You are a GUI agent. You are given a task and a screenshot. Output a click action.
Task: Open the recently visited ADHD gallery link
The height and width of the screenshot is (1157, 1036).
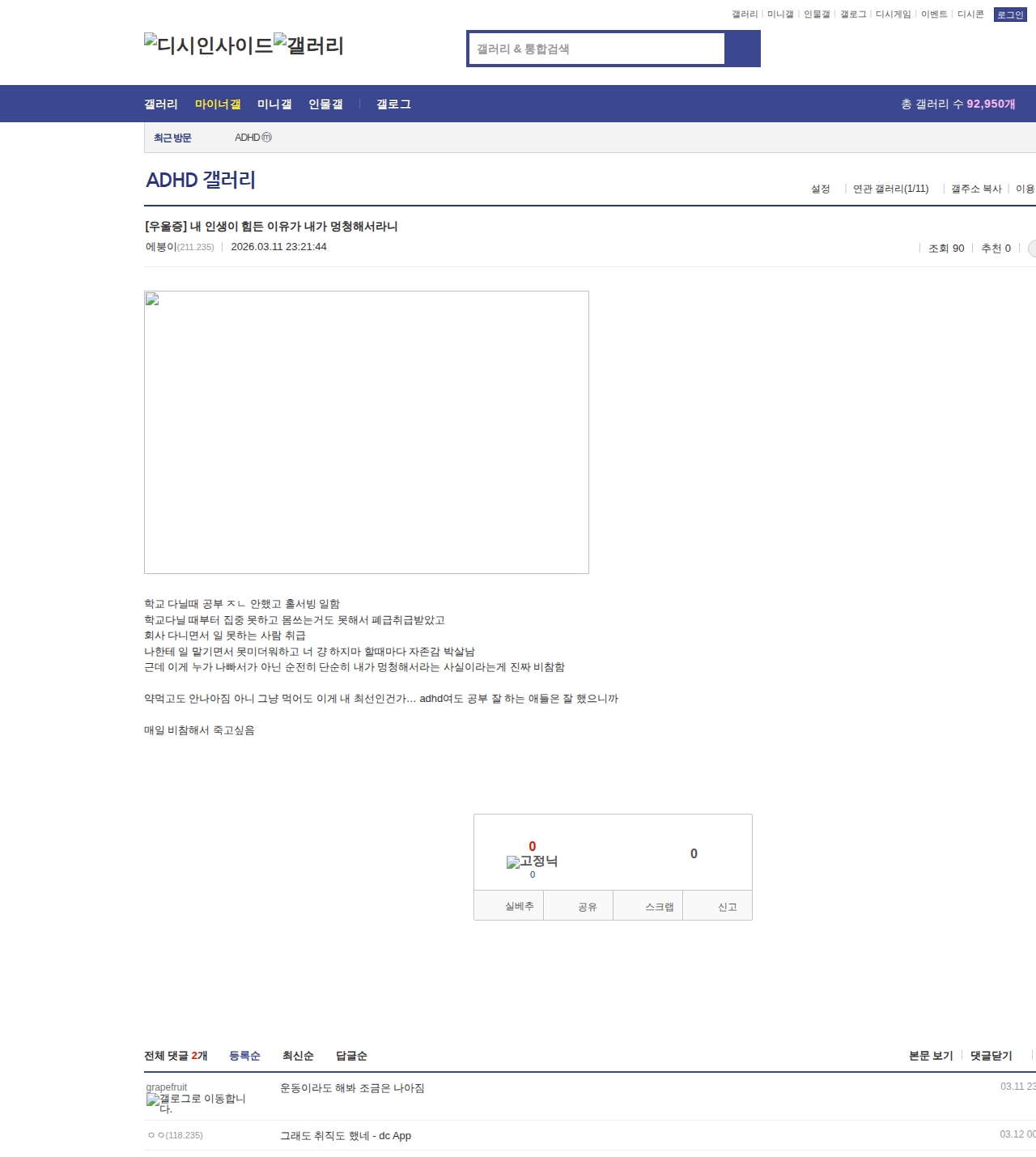pyautogui.click(x=253, y=138)
